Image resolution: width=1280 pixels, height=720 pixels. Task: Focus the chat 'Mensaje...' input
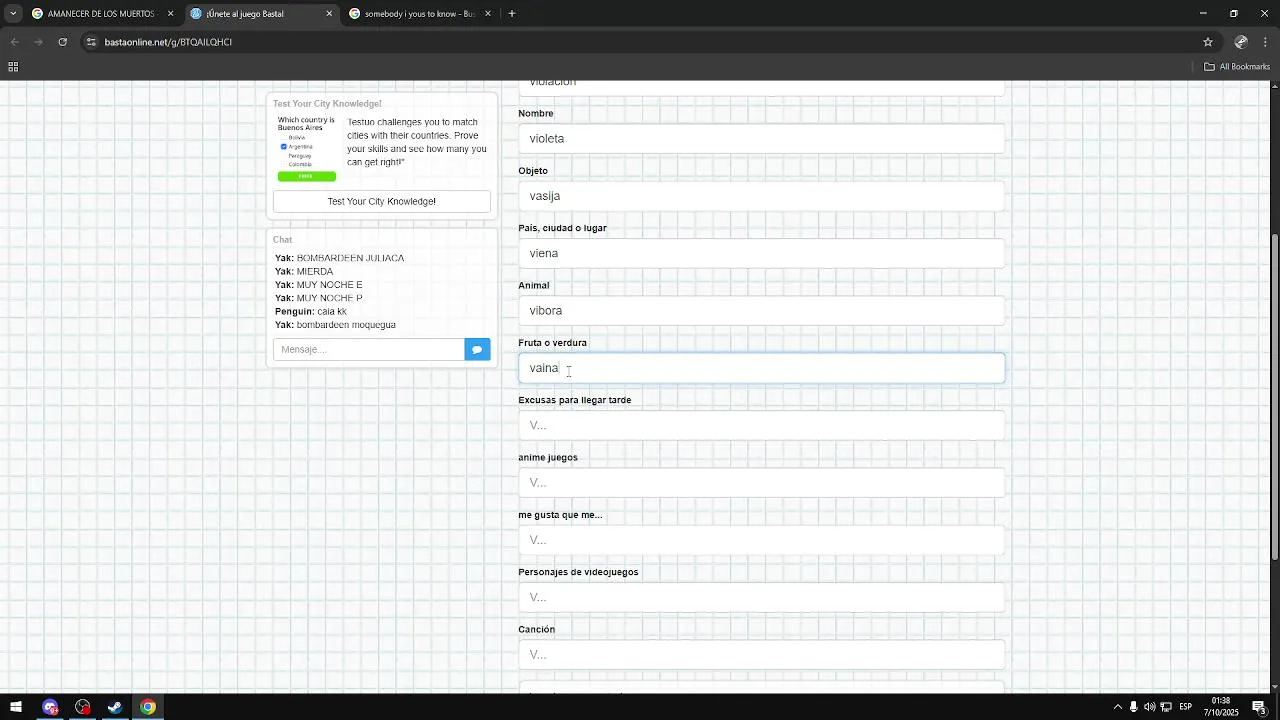368,349
